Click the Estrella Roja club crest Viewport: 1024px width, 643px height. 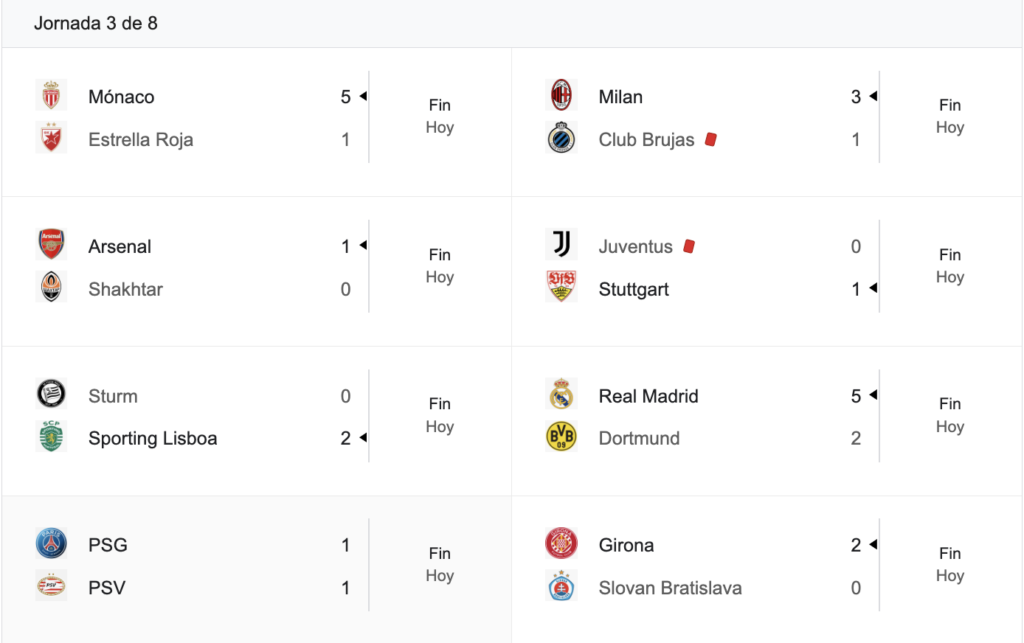[51, 138]
